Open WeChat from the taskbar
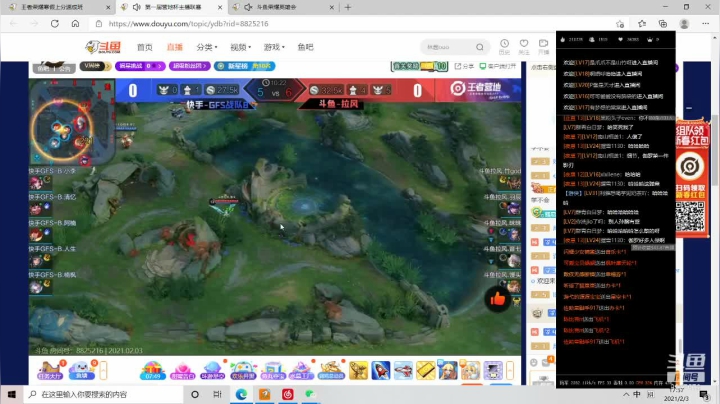Image resolution: width=720 pixels, height=404 pixels. (310, 394)
